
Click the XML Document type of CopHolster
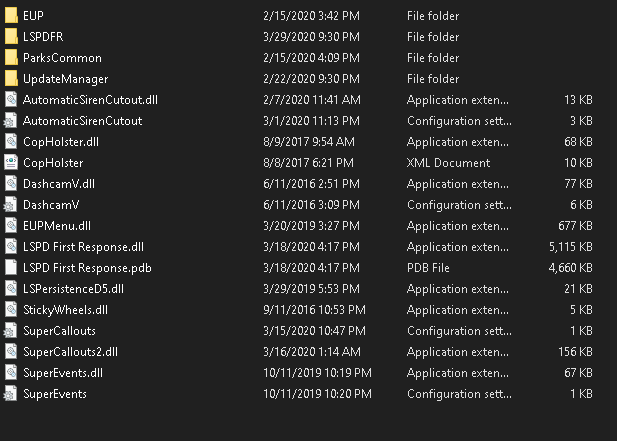point(448,163)
